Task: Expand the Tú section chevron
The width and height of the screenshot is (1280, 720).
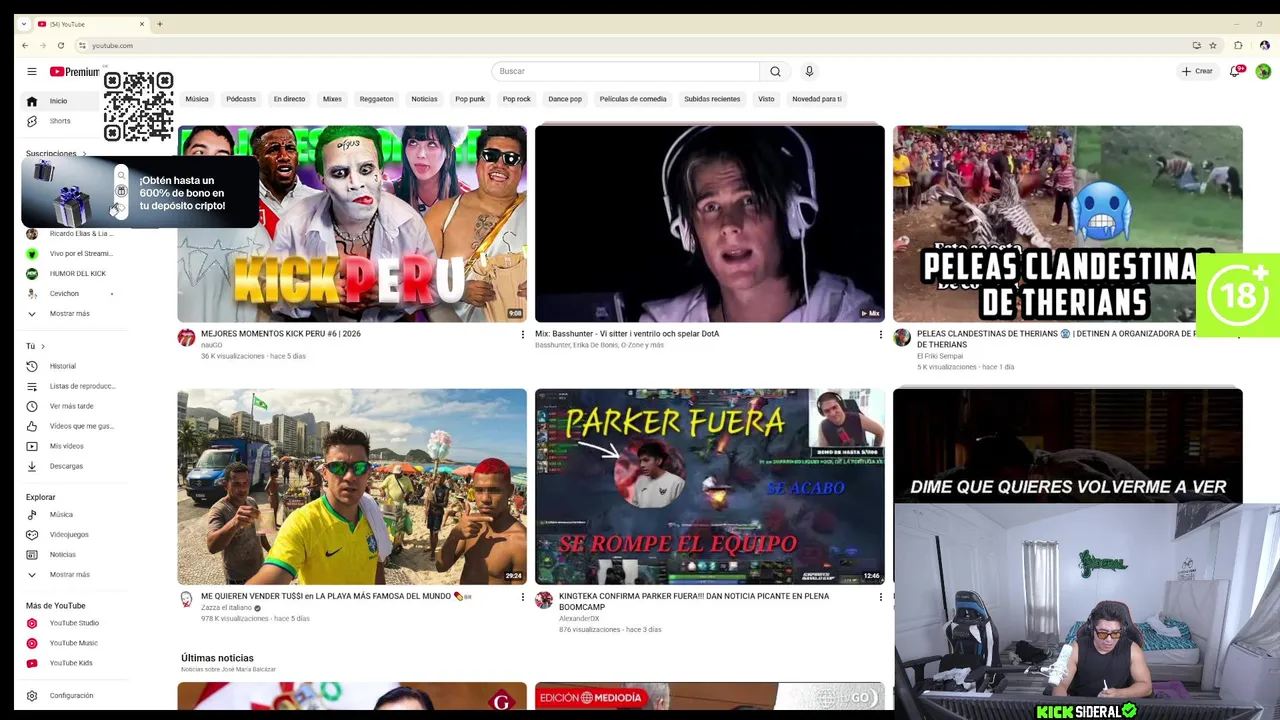Action: [x=43, y=346]
